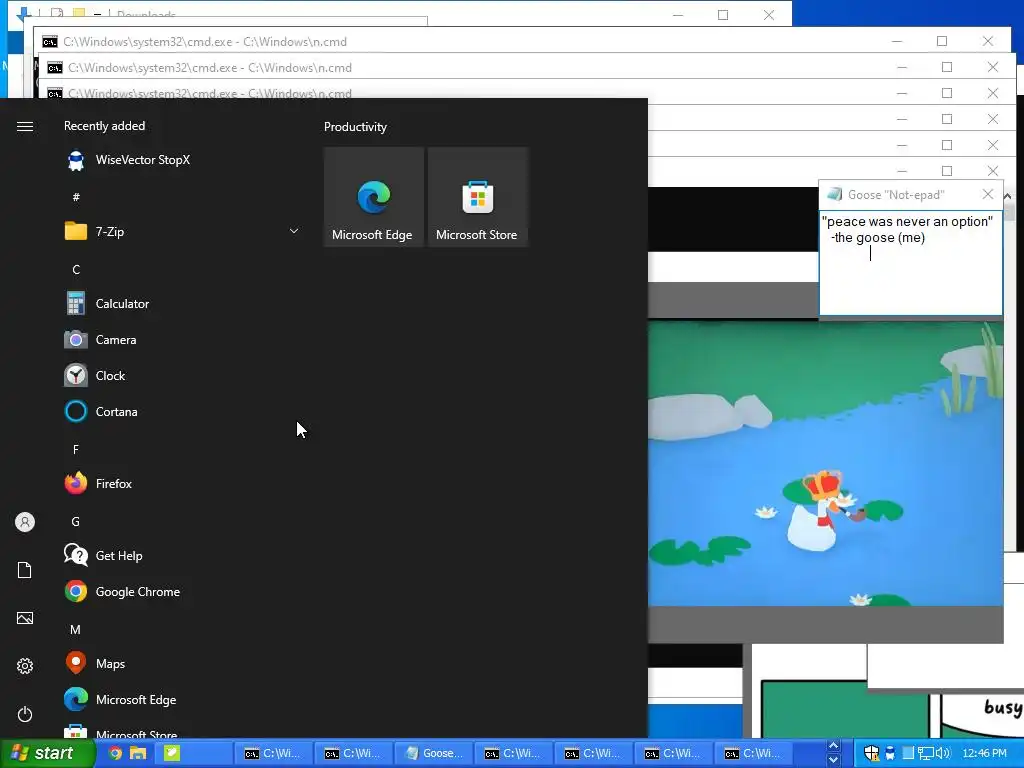Click the letter F section header
1024x768 pixels.
click(76, 449)
